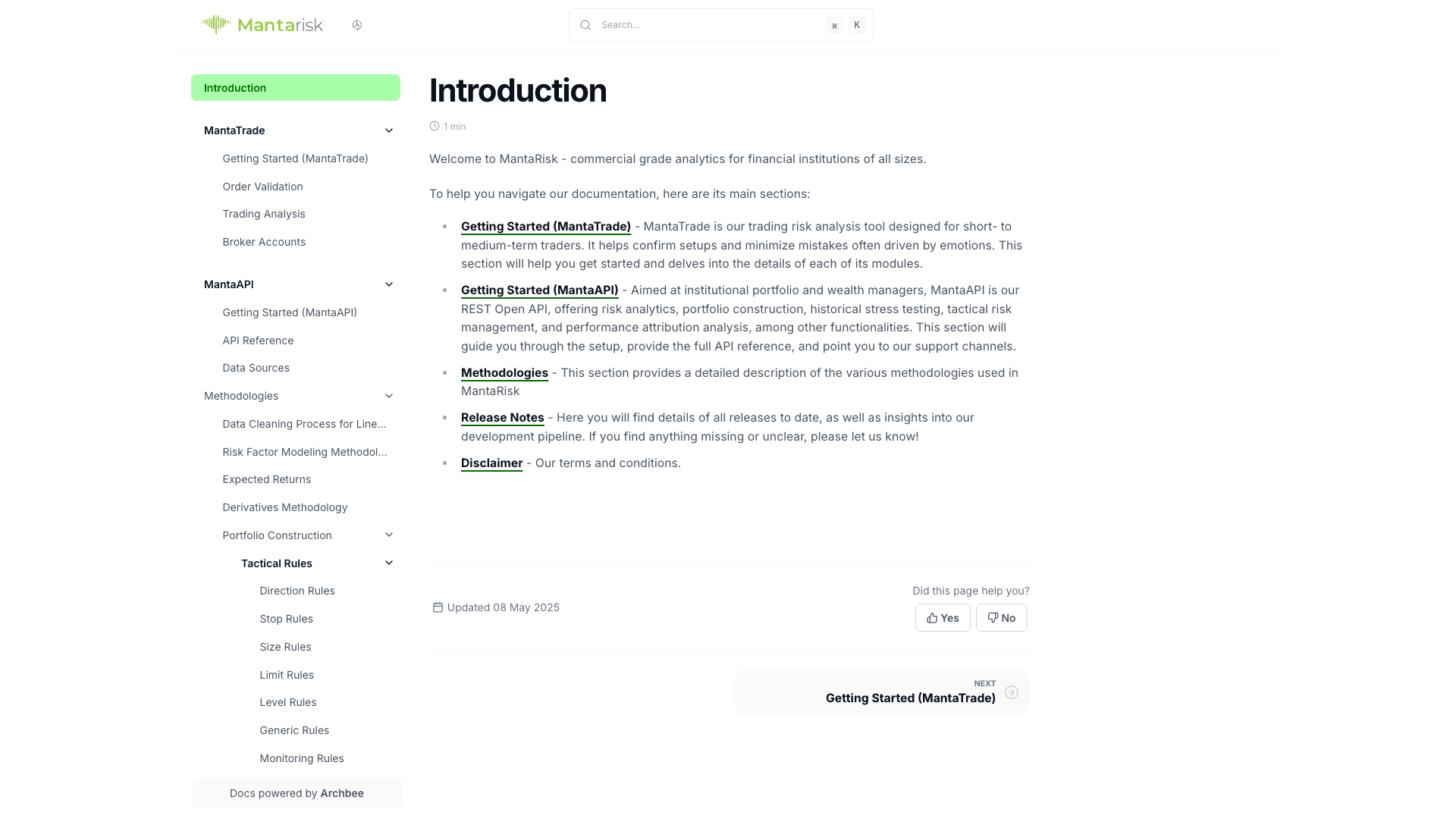Screen dimensions: 1456x819
Task: Follow the Release Notes link
Action: point(502,417)
